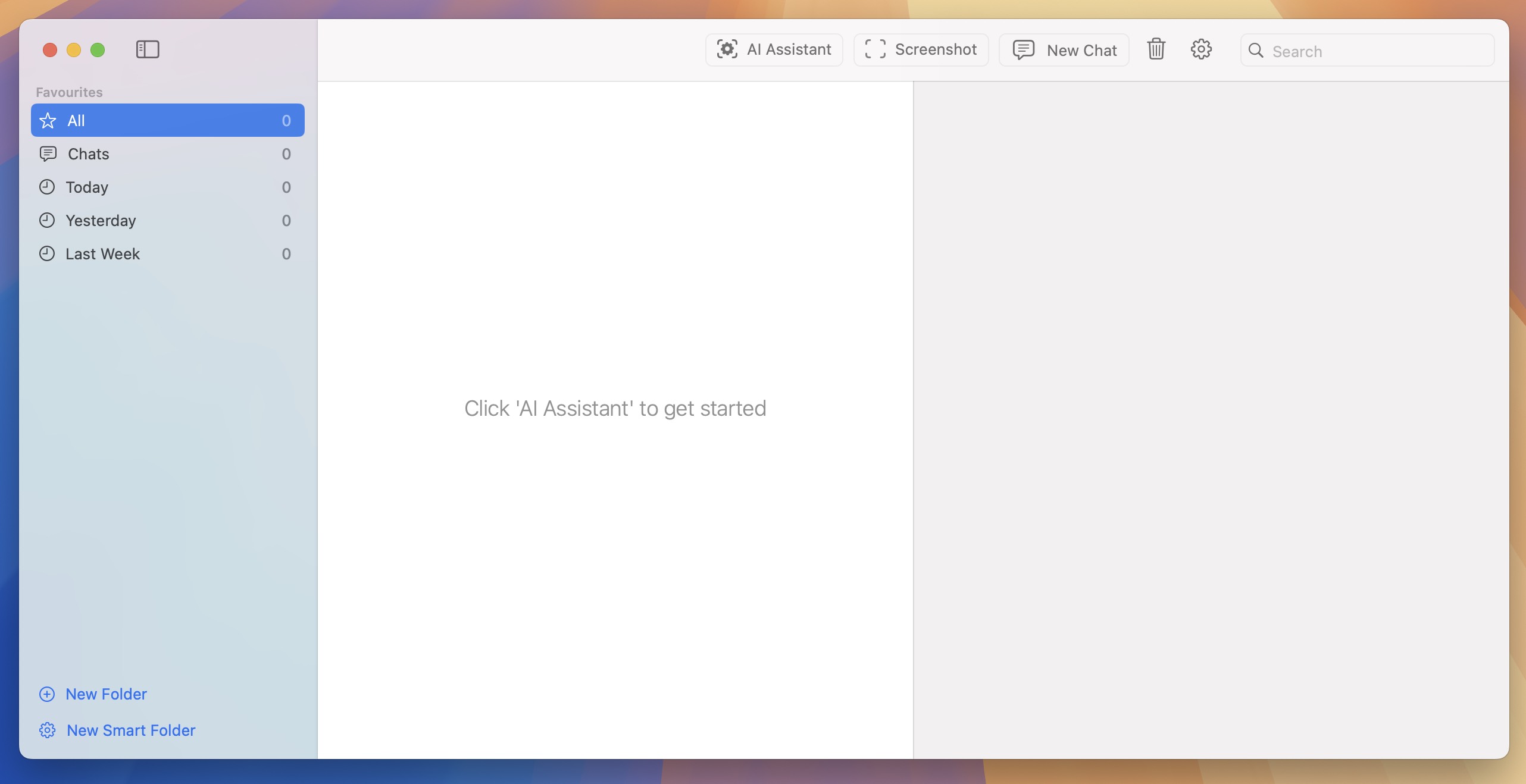Create a New Folder

coord(105,694)
